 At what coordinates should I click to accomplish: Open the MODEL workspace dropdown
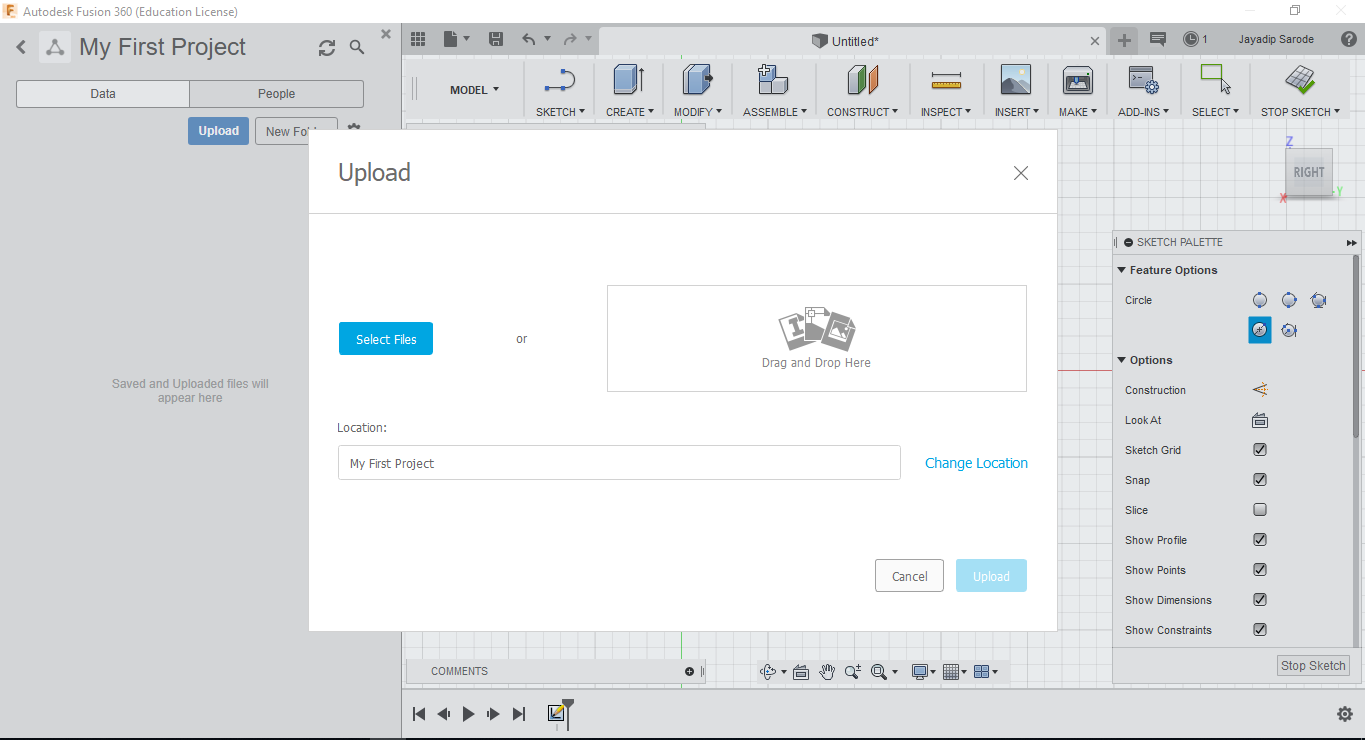pyautogui.click(x=474, y=90)
